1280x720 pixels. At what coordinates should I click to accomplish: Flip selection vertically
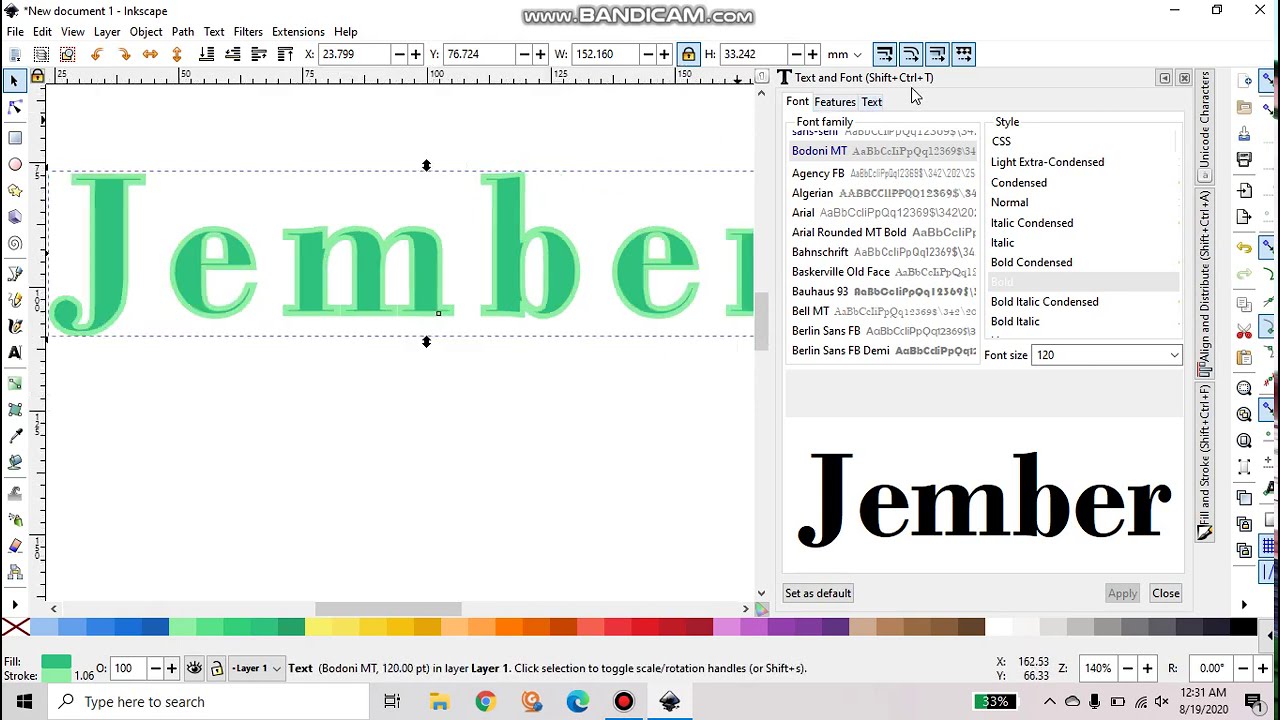click(177, 54)
